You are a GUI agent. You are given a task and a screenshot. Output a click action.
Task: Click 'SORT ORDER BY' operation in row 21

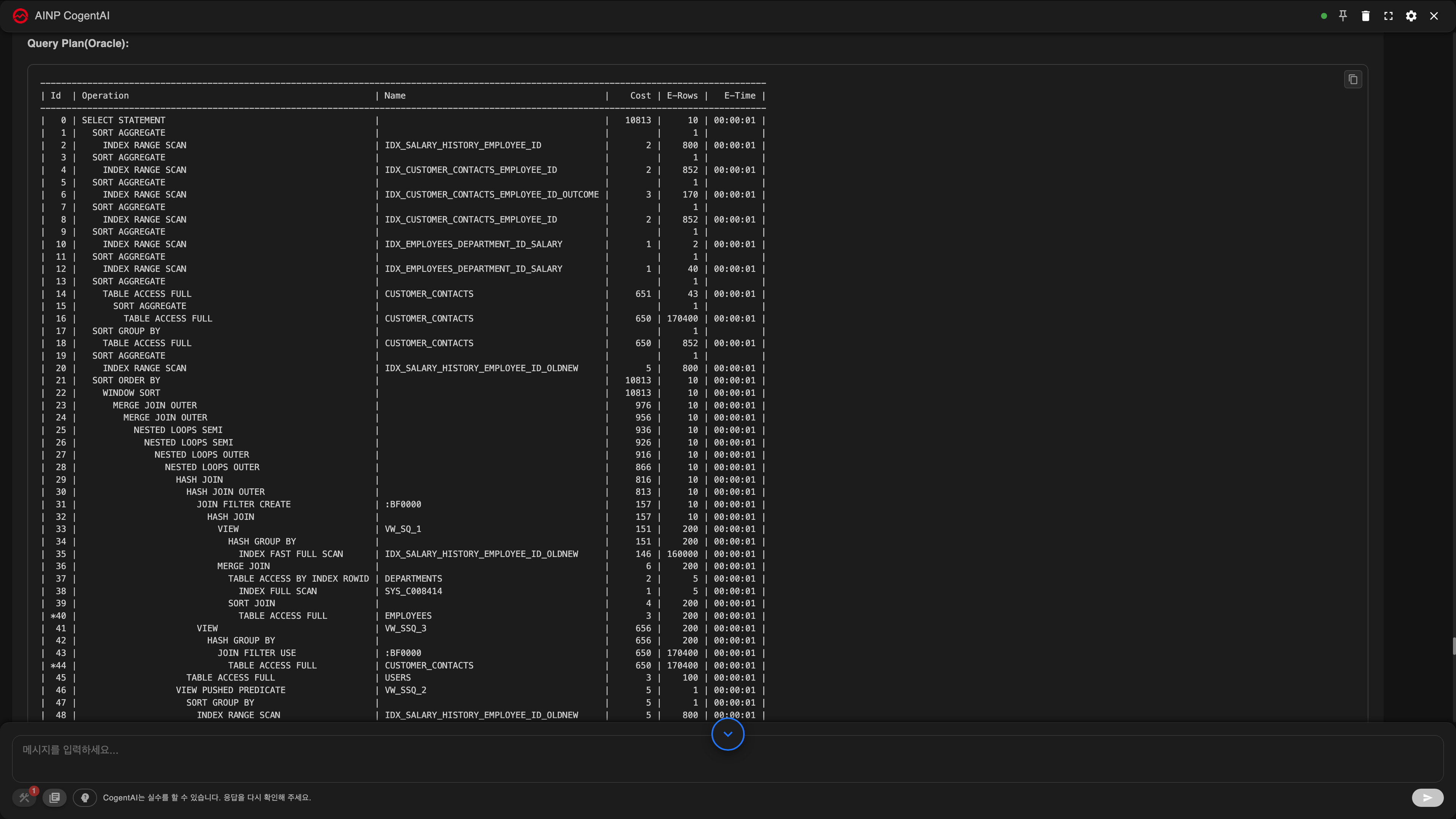coord(126,380)
